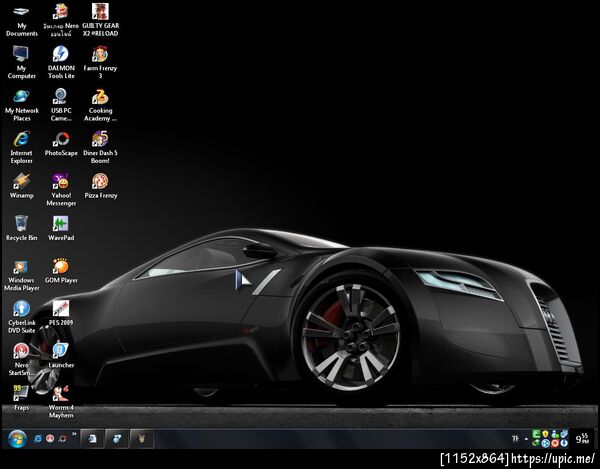Select the Diner Dash 5 Boom! shortcut
The width and height of the screenshot is (600, 469).
click(x=100, y=147)
